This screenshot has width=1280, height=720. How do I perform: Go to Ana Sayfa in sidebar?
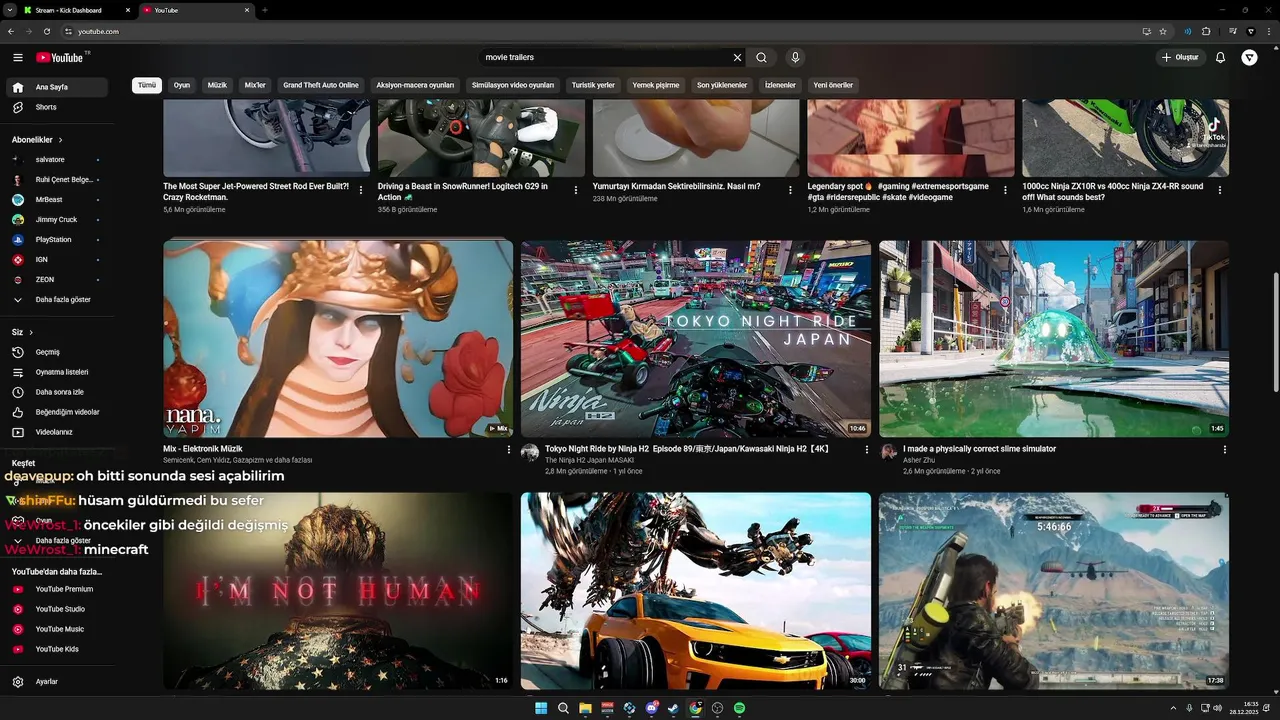(55, 87)
